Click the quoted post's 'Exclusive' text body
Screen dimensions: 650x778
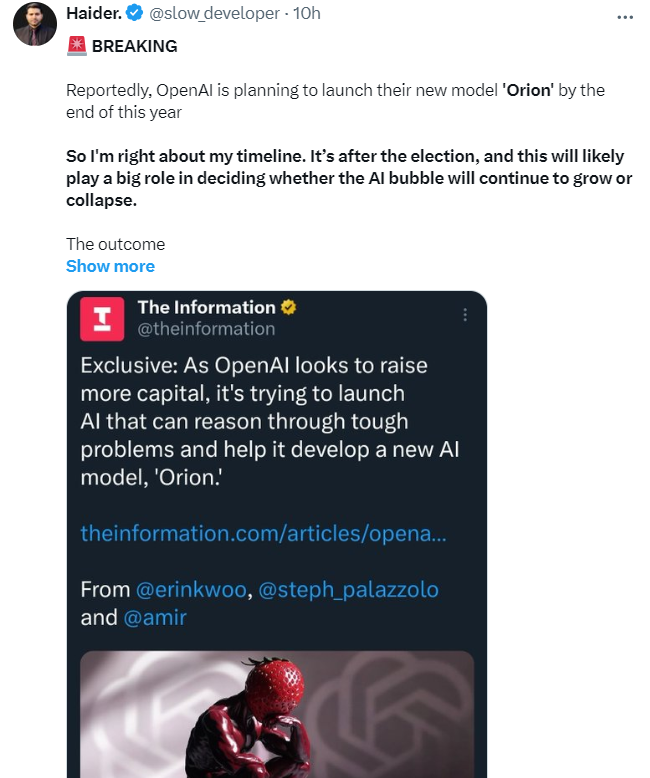point(268,420)
